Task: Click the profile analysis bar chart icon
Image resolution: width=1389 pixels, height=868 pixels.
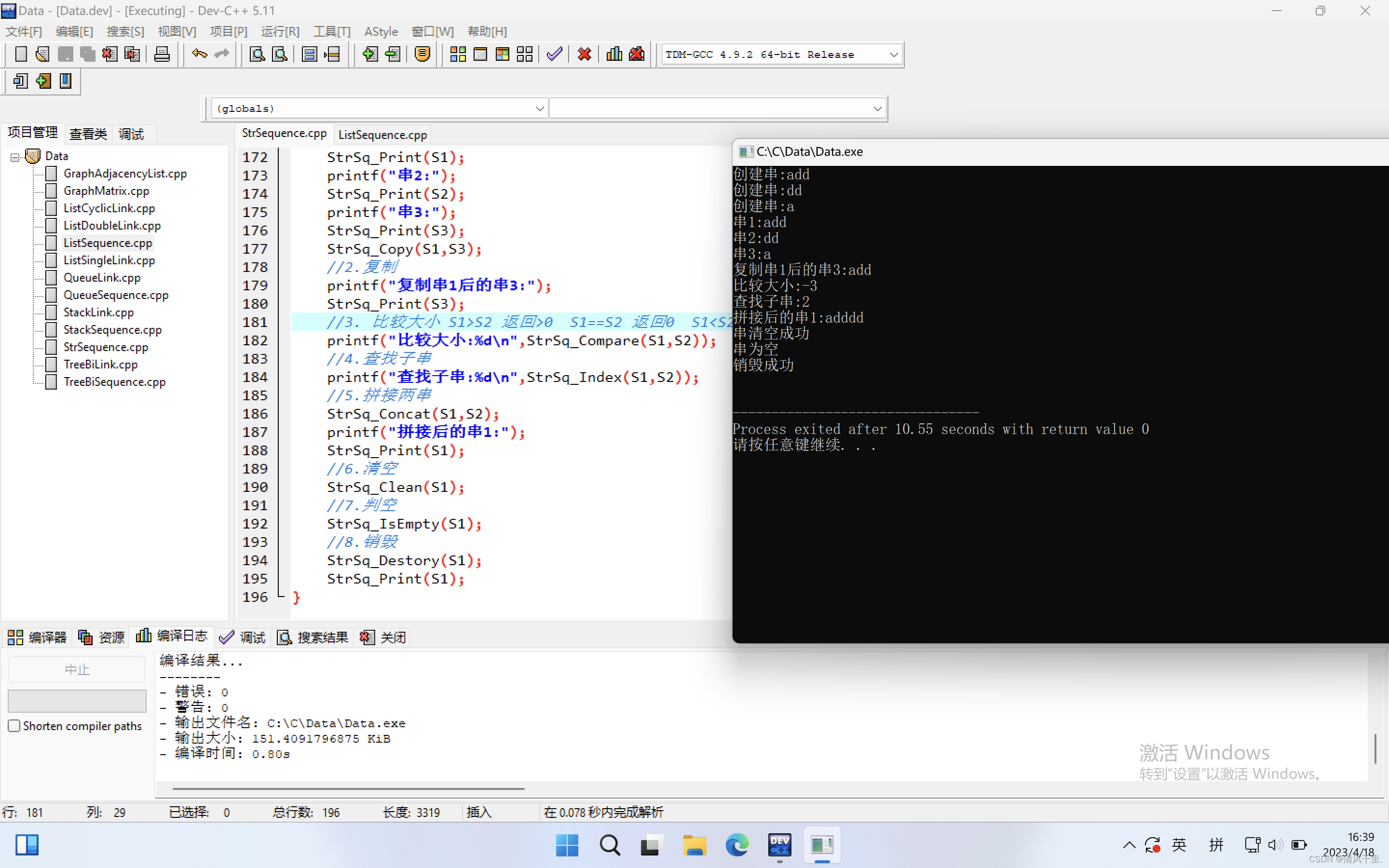Action: 613,54
